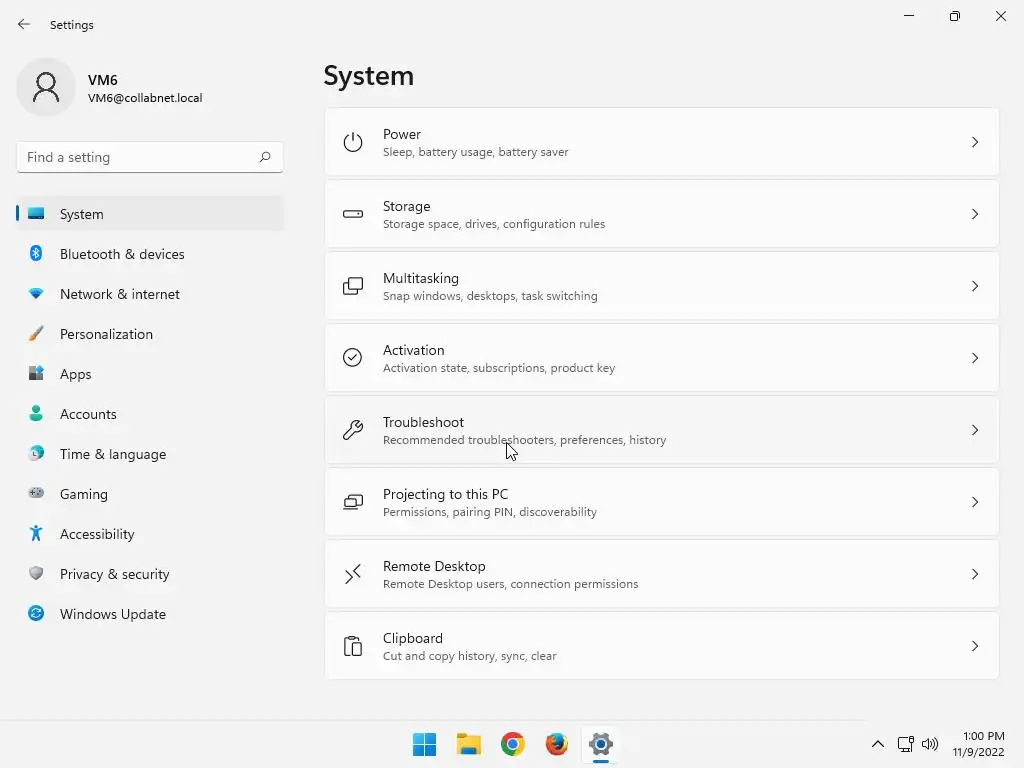The width and height of the screenshot is (1024, 768).
Task: Click the 'Apps' sidebar label
Action: coord(76,374)
